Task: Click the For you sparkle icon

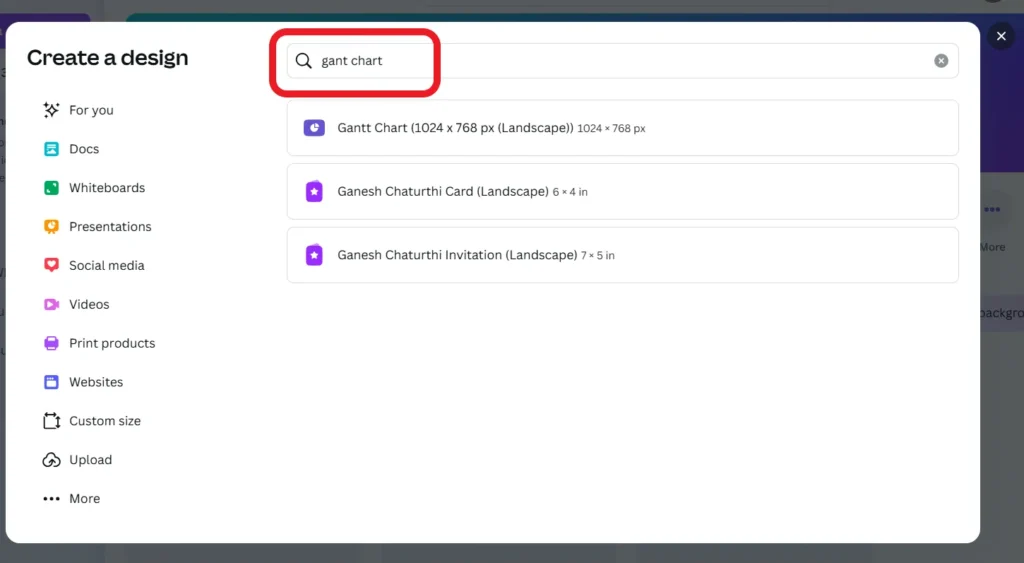Action: click(51, 110)
